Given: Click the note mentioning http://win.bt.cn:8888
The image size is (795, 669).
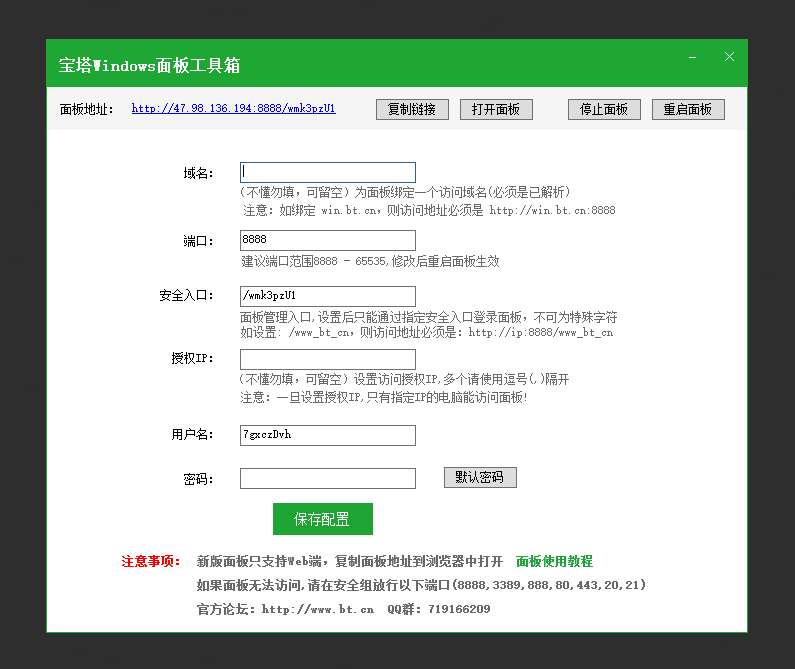Looking at the screenshot, I should point(429,210).
